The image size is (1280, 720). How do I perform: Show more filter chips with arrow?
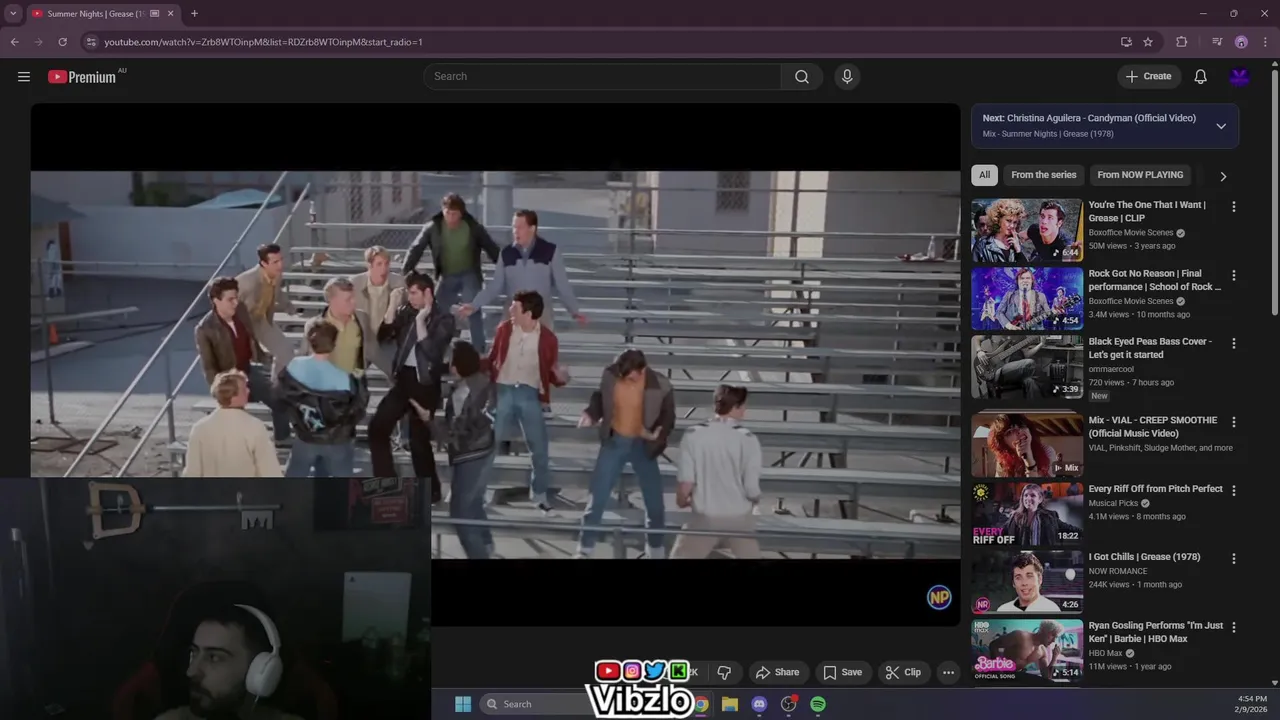(x=1222, y=176)
